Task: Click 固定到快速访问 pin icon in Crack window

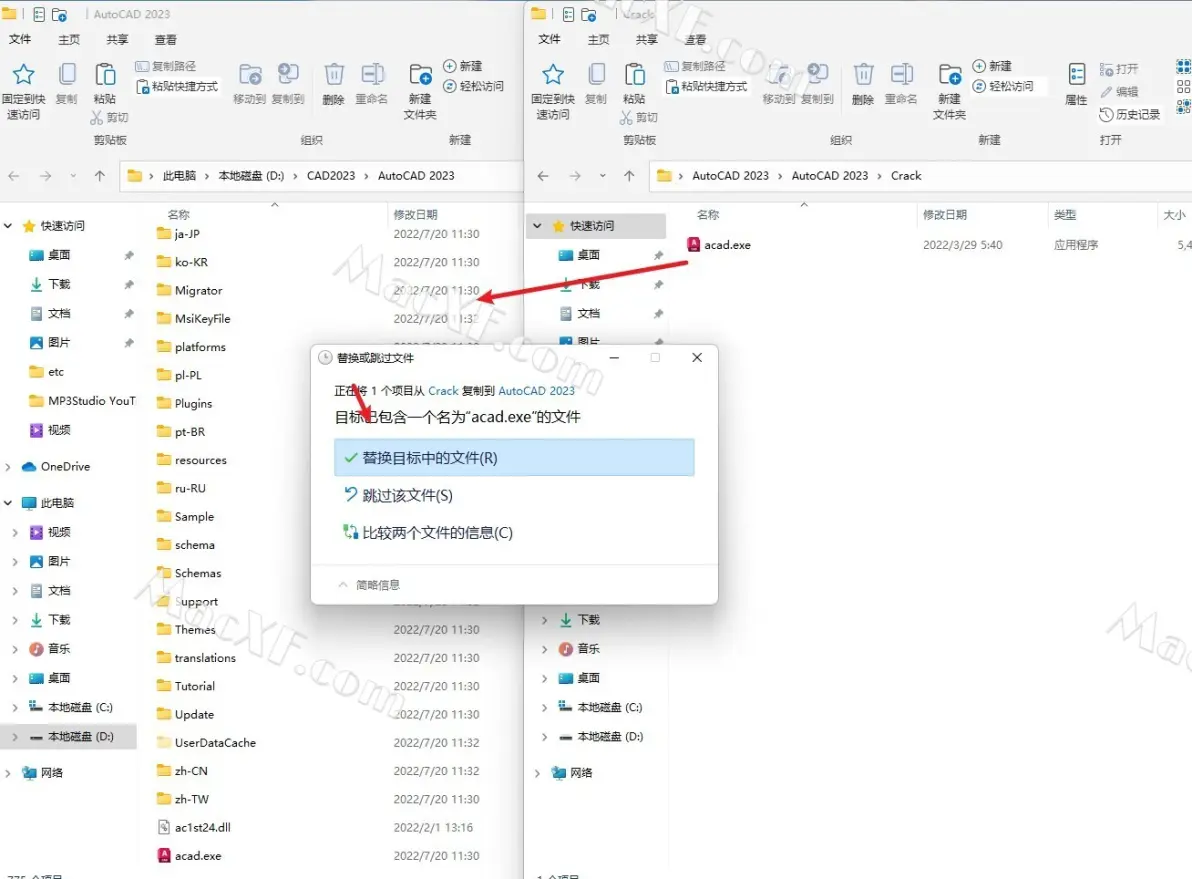Action: tap(553, 74)
